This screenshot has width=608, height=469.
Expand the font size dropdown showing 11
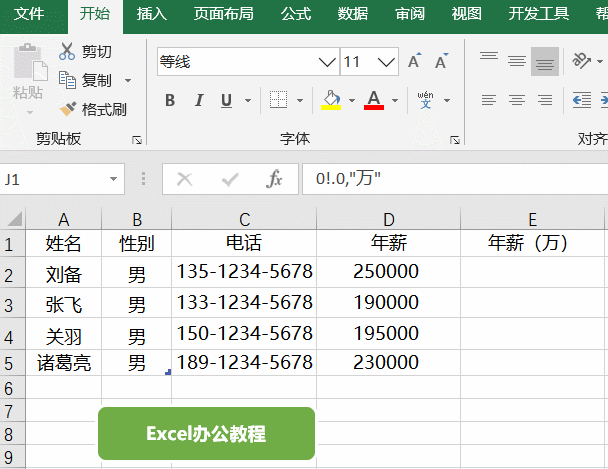(386, 62)
